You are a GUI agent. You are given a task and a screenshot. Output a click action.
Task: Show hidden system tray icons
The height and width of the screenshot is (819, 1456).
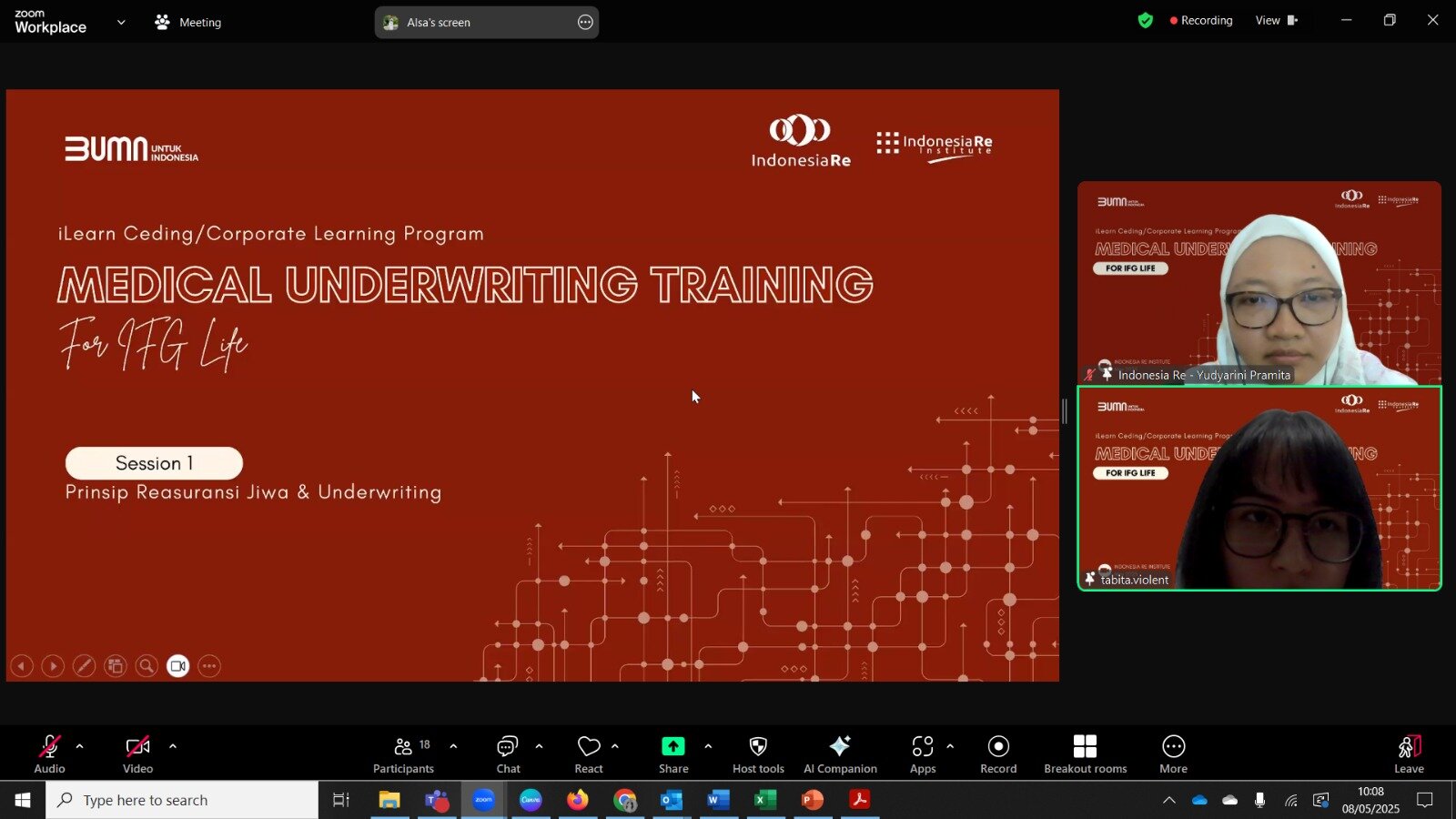[1169, 800]
